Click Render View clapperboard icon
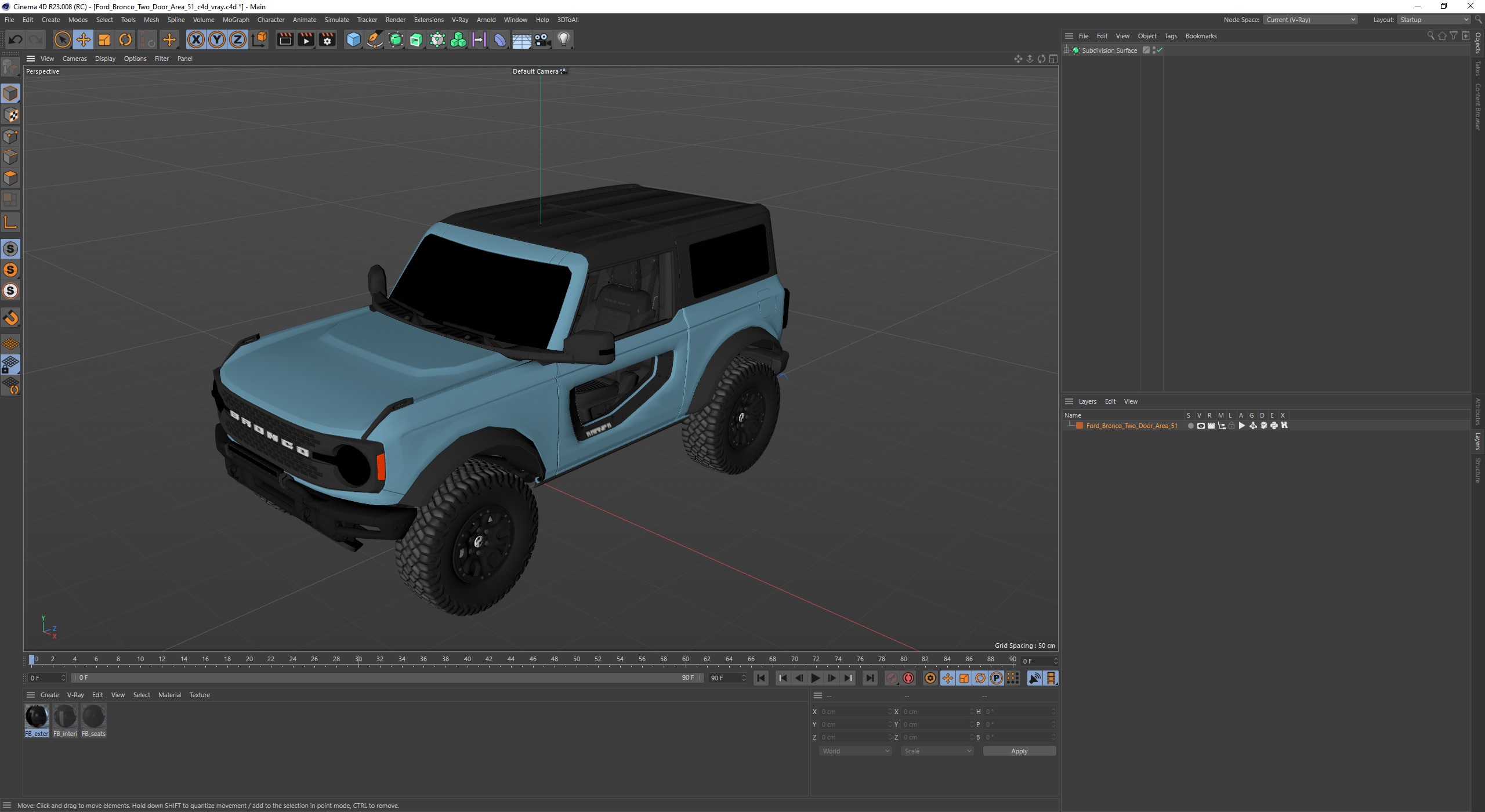 click(x=285, y=39)
